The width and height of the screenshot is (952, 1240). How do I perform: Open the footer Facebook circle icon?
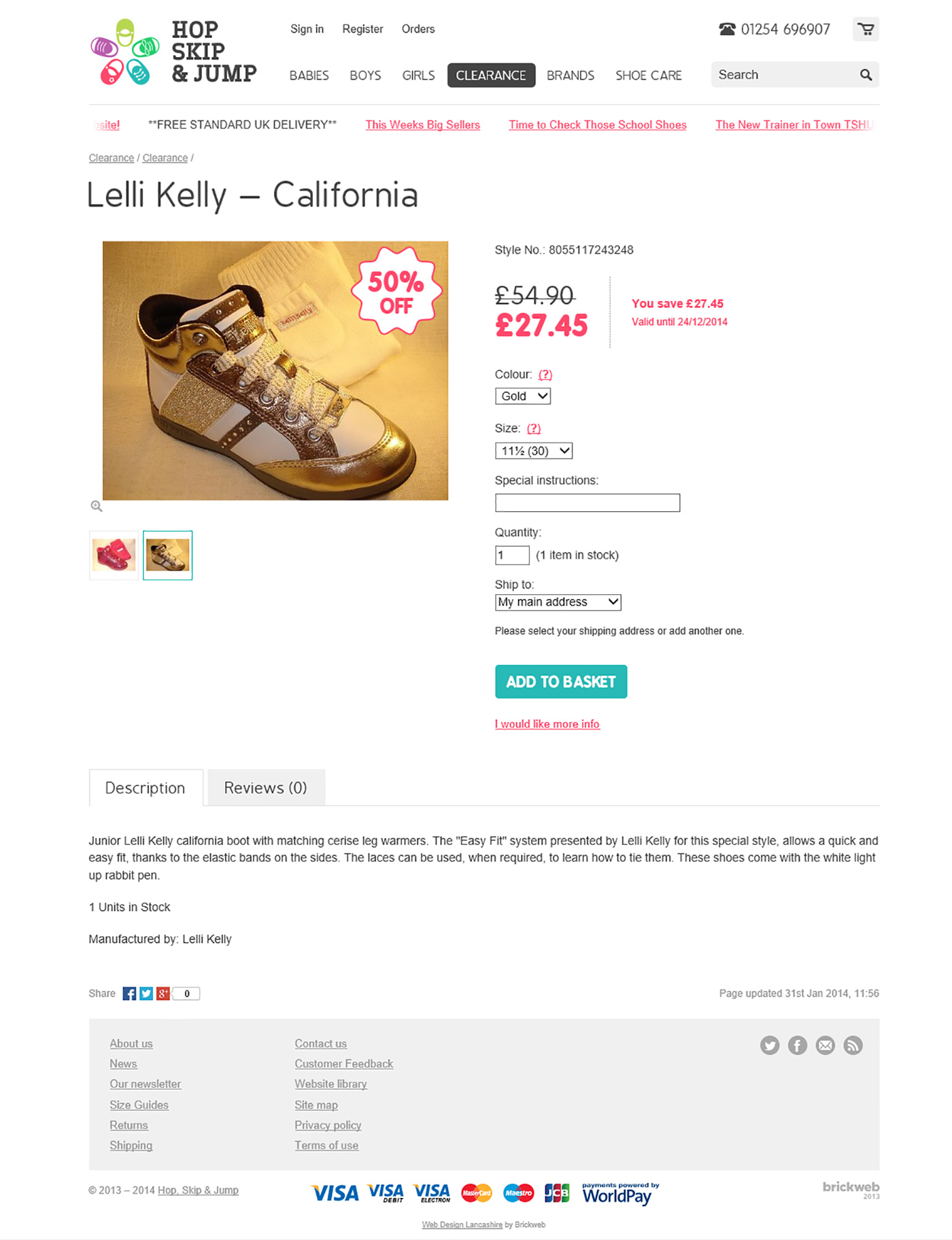click(798, 1046)
